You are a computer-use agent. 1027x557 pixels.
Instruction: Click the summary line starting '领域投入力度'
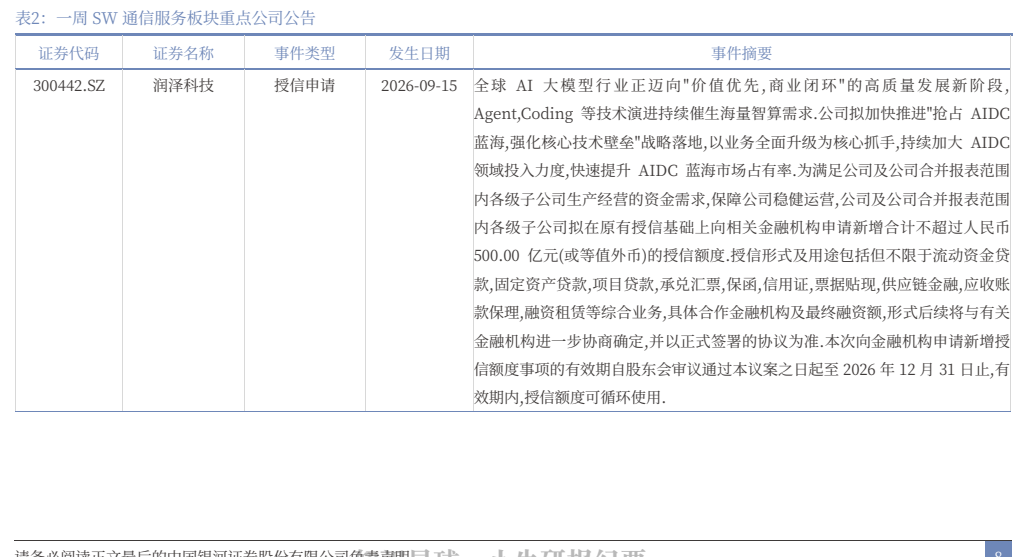click(741, 171)
